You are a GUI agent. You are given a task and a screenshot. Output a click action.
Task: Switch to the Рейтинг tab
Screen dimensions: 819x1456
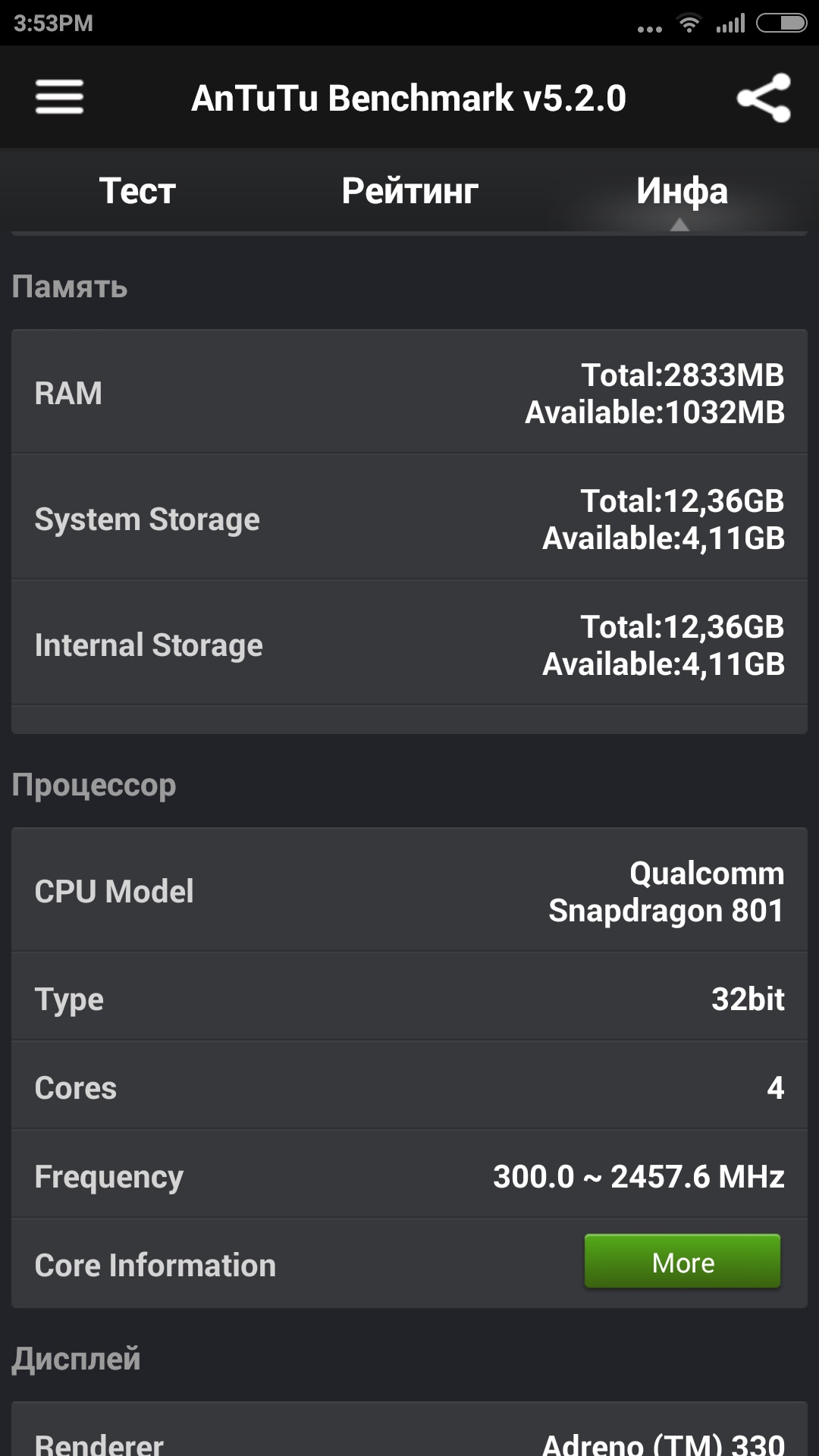click(409, 190)
